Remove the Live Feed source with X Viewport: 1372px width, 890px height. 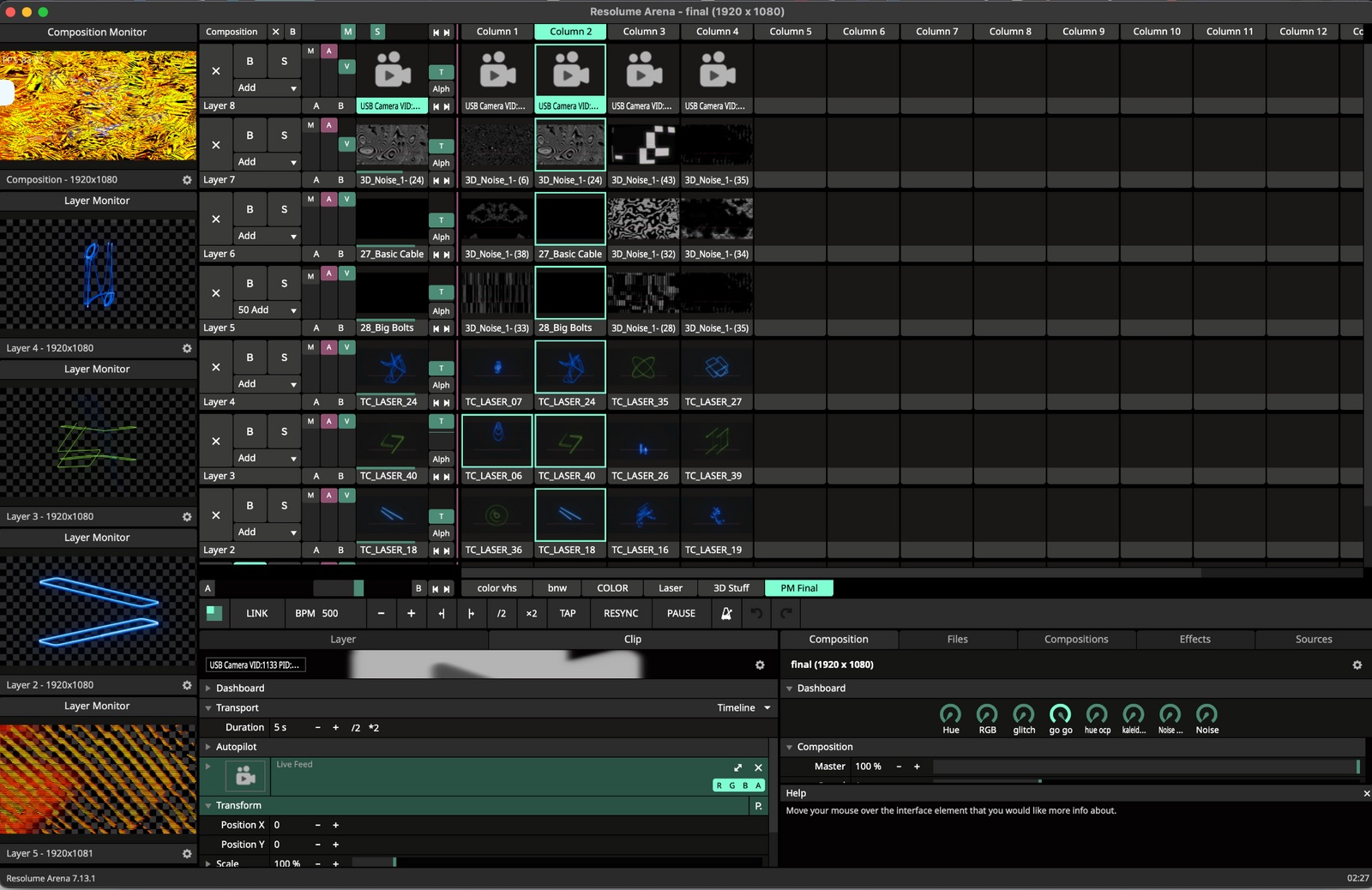pyautogui.click(x=758, y=767)
